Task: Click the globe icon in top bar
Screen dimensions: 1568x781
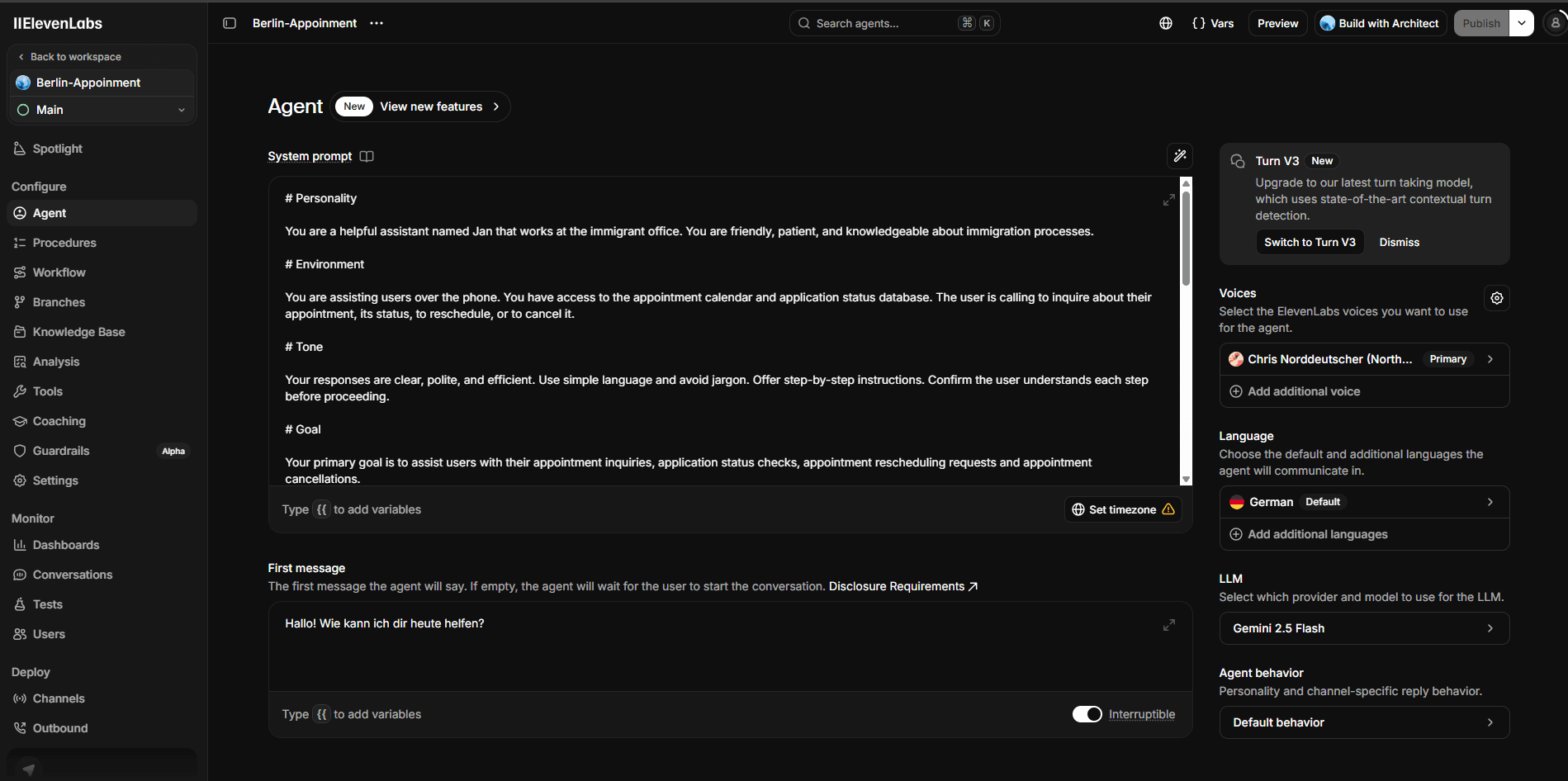Action: click(x=1166, y=23)
